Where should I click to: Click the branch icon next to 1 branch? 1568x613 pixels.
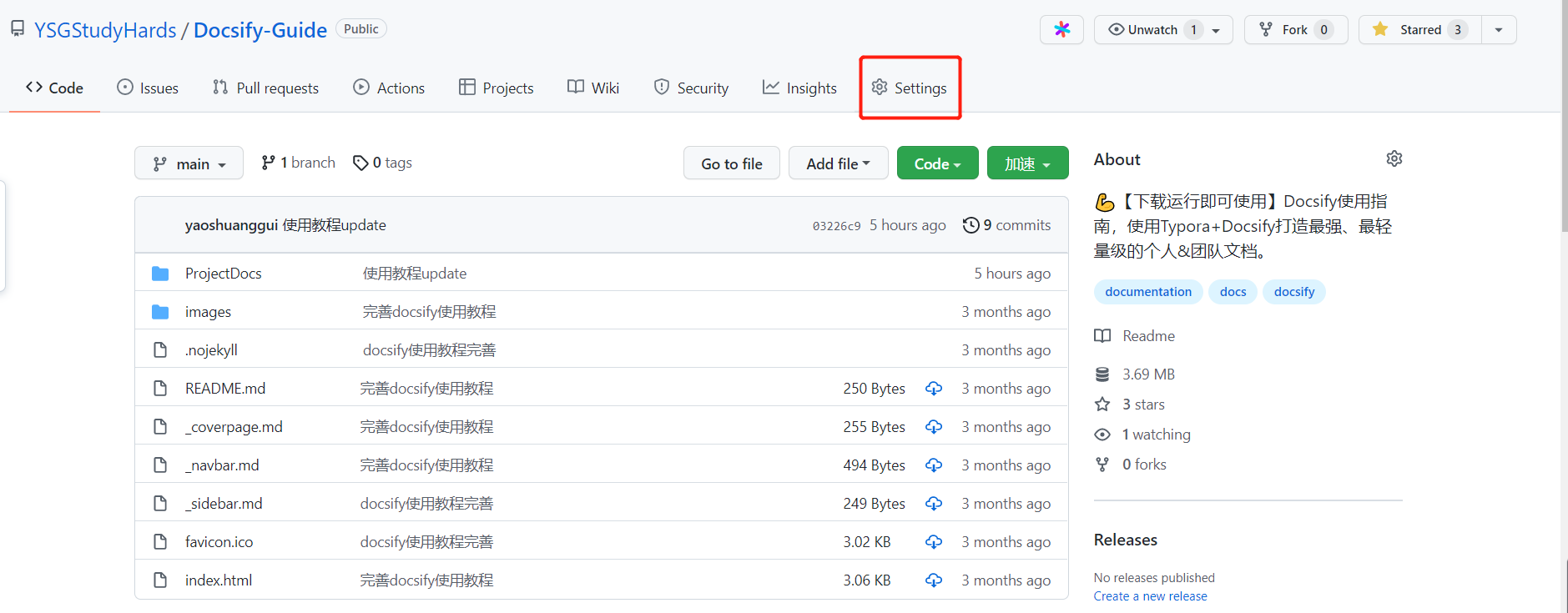tap(268, 163)
